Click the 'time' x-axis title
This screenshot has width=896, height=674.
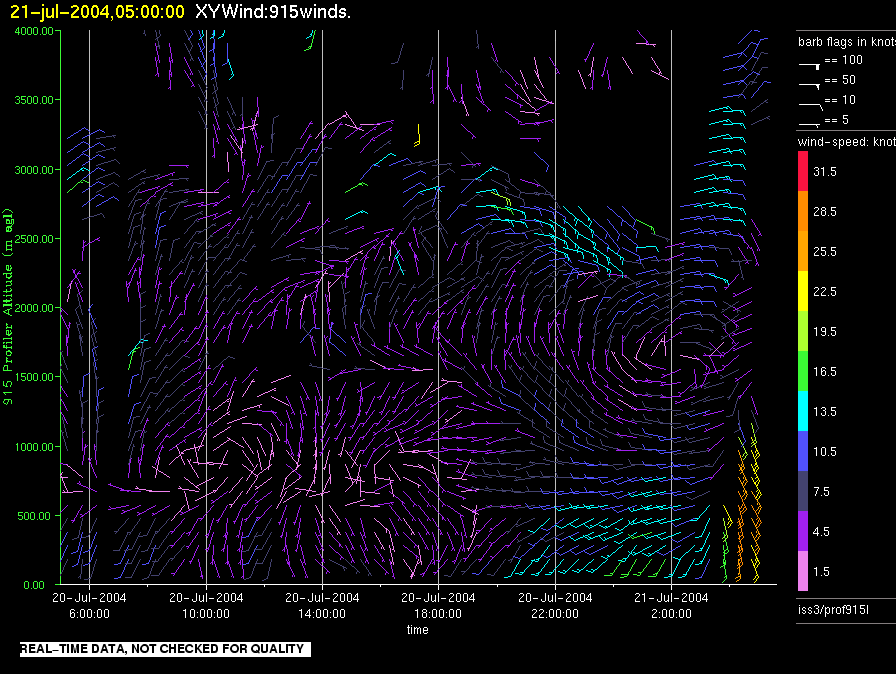(x=418, y=629)
